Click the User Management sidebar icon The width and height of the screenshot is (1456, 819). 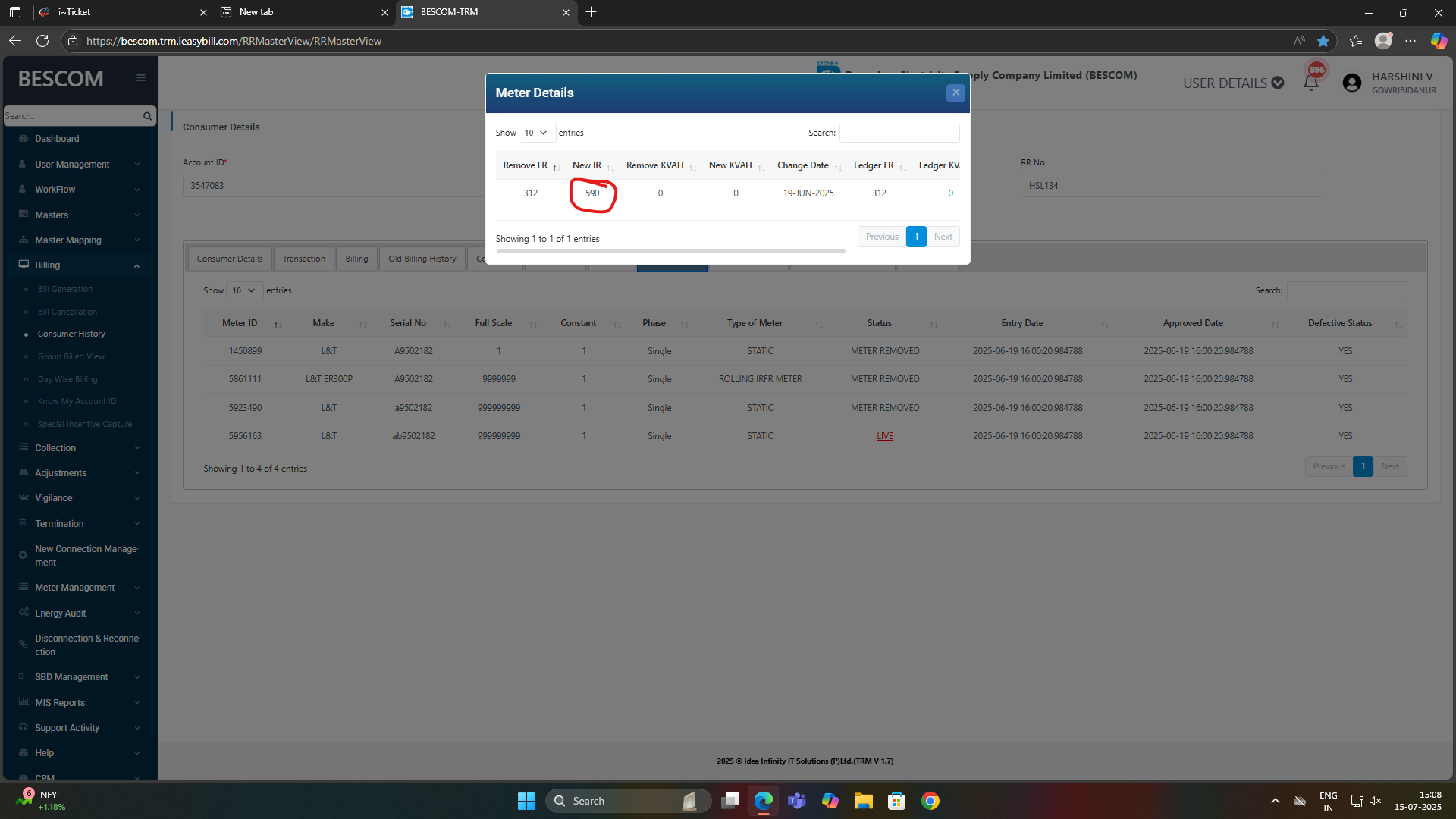[23, 164]
